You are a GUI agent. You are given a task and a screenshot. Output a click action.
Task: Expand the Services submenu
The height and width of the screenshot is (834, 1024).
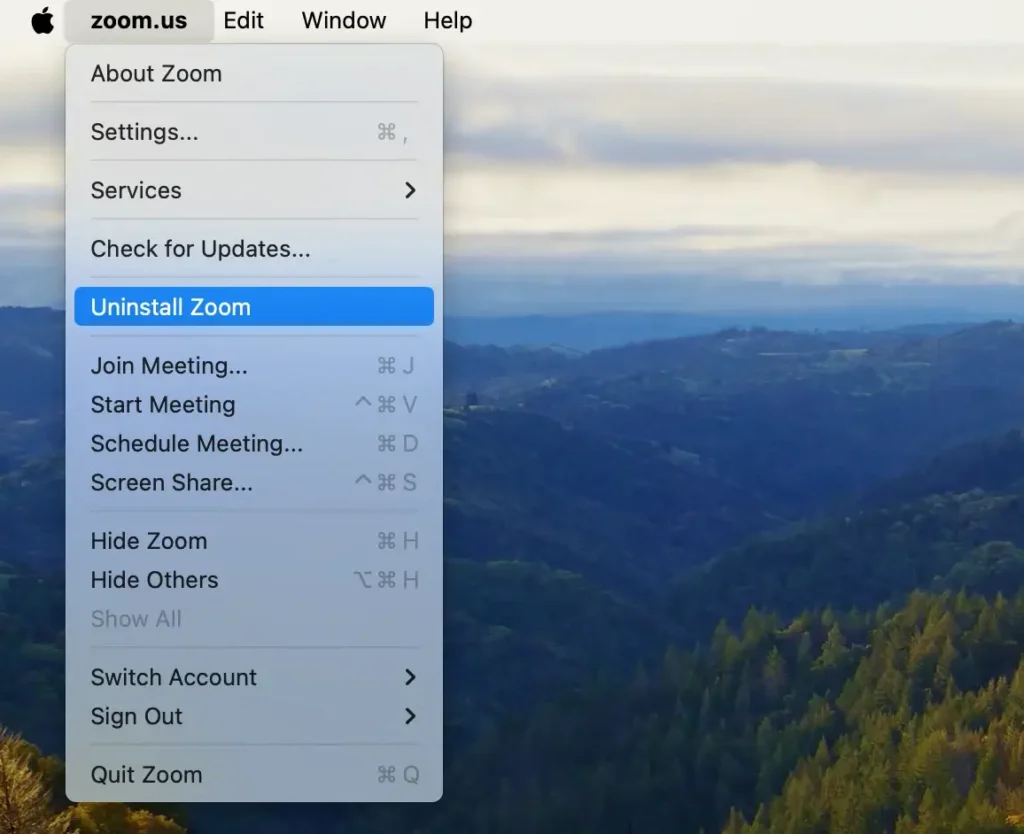(254, 190)
